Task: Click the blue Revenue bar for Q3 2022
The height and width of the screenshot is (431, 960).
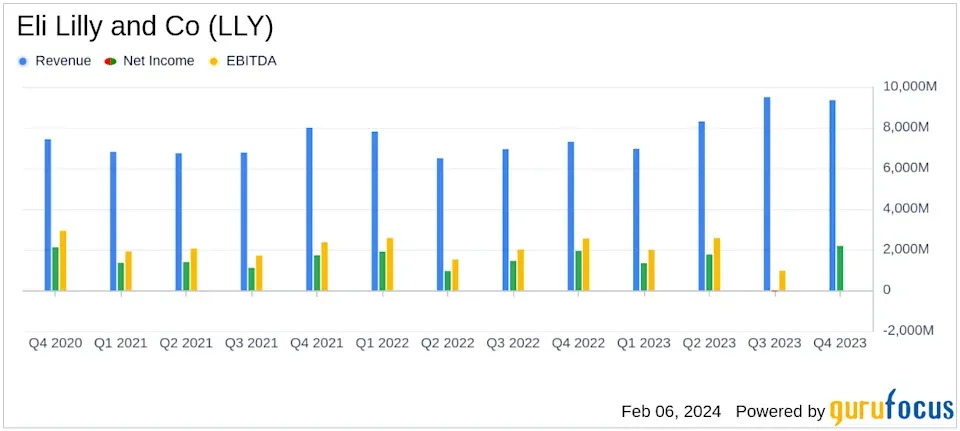Action: pos(506,220)
